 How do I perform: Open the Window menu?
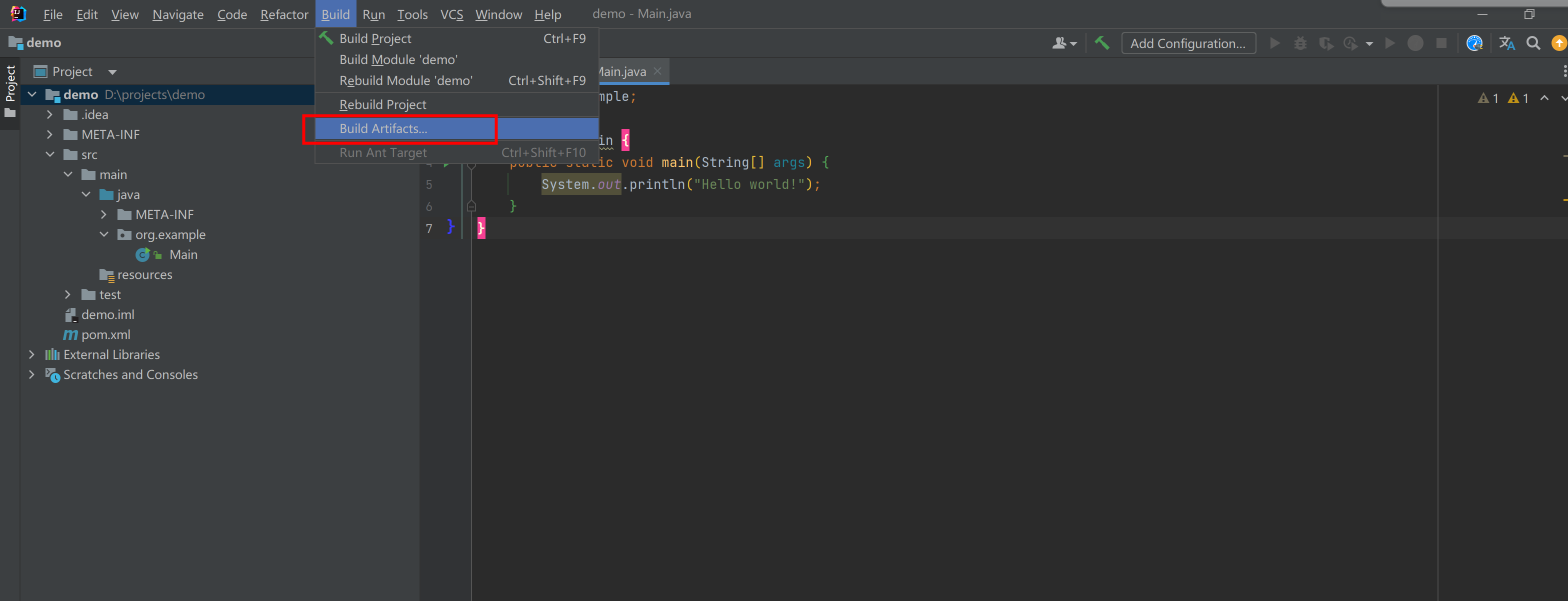click(498, 14)
